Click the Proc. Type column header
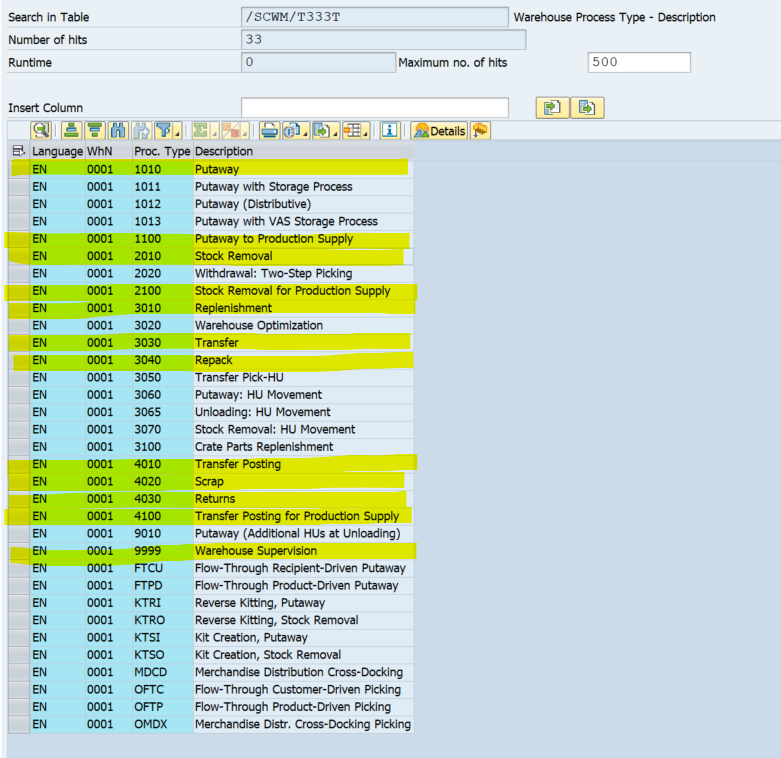This screenshot has height=758, width=781. [x=162, y=151]
